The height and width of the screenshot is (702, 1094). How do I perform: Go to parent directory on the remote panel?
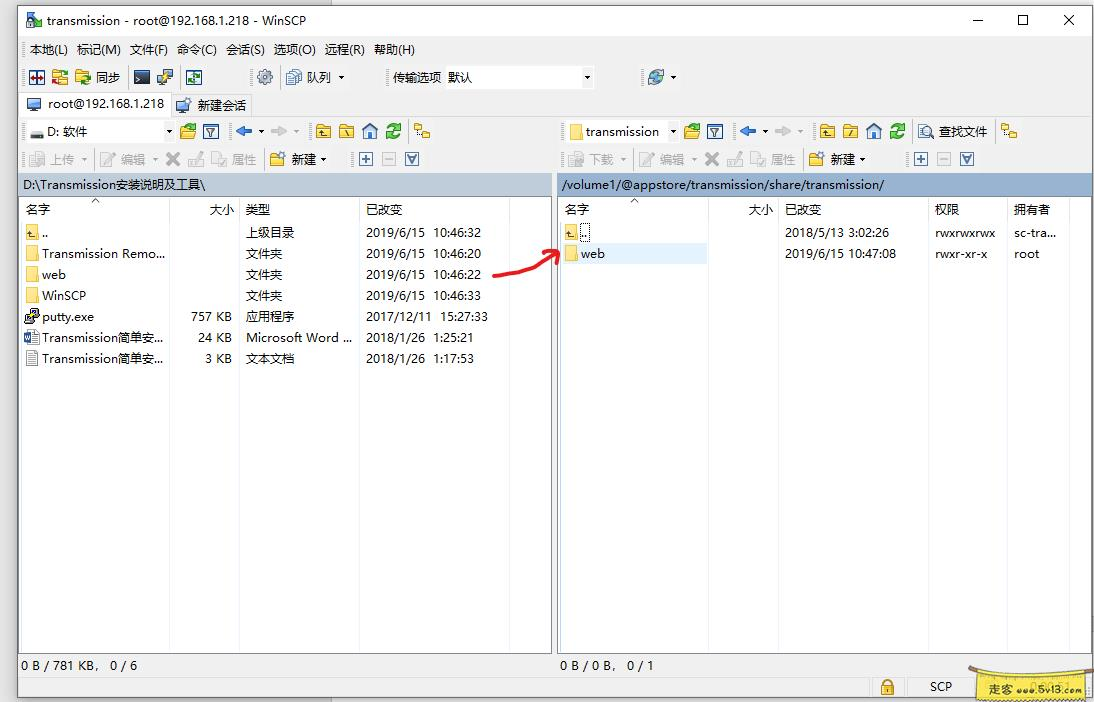coord(826,131)
